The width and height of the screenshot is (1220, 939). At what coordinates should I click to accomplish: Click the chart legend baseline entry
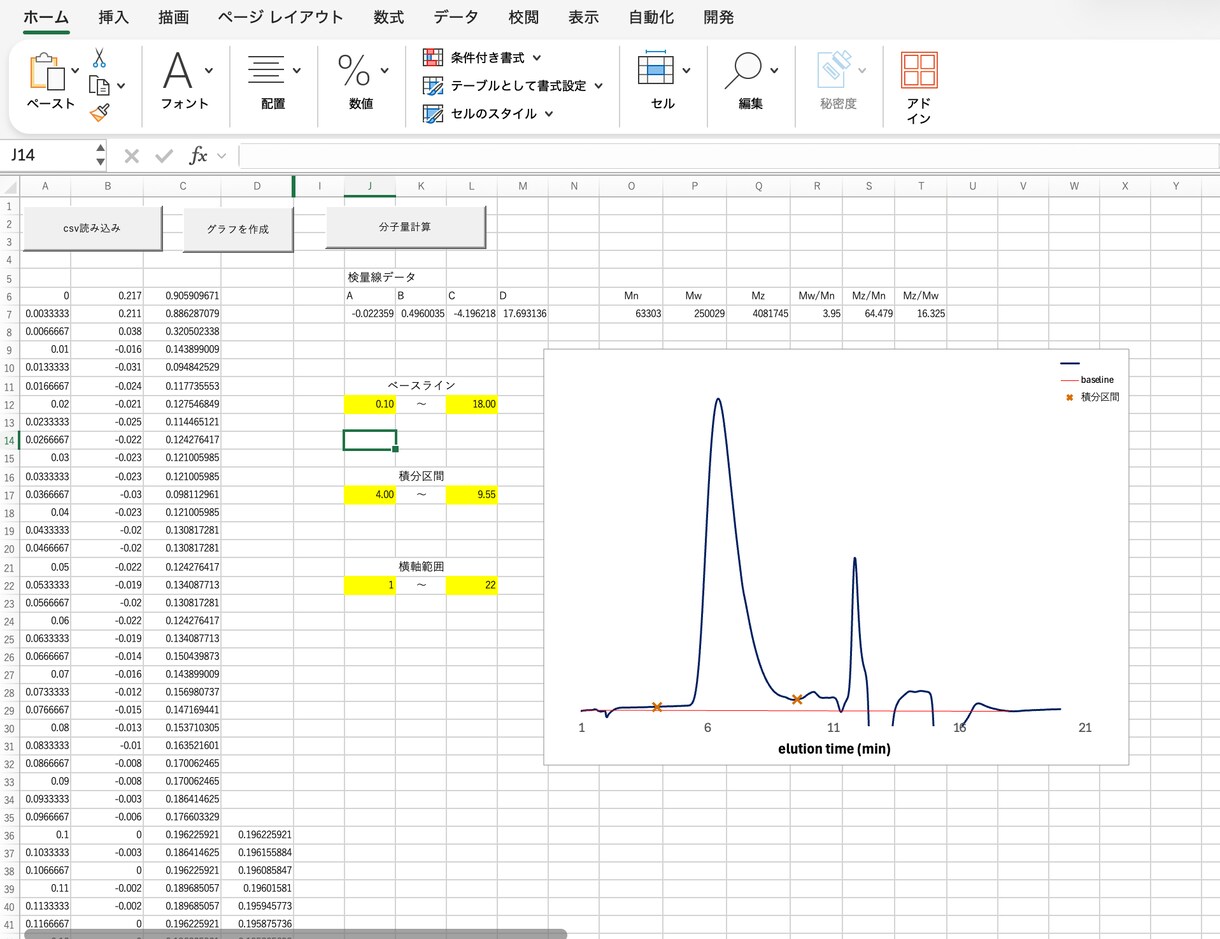[x=1088, y=380]
